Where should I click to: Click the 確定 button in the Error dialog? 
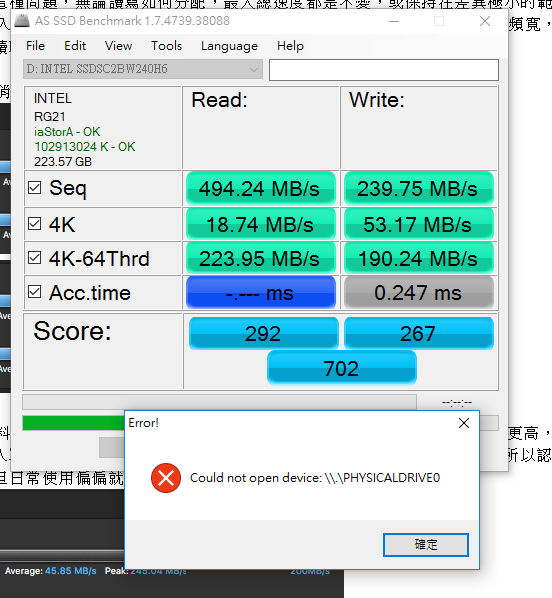[x=426, y=545]
